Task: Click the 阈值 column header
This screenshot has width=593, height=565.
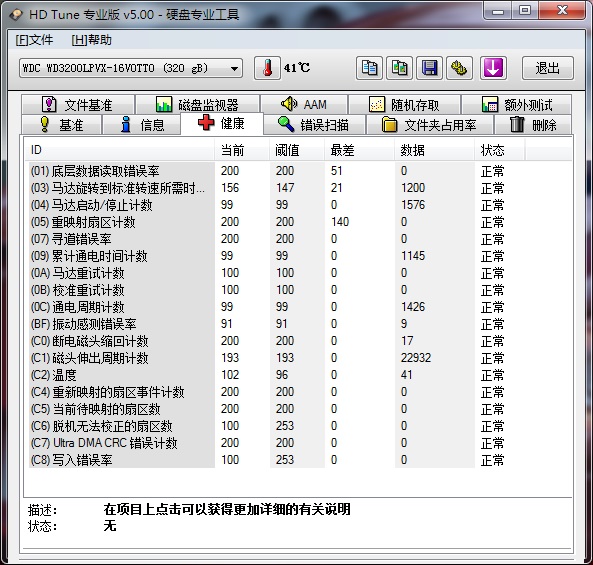Action: [x=297, y=150]
